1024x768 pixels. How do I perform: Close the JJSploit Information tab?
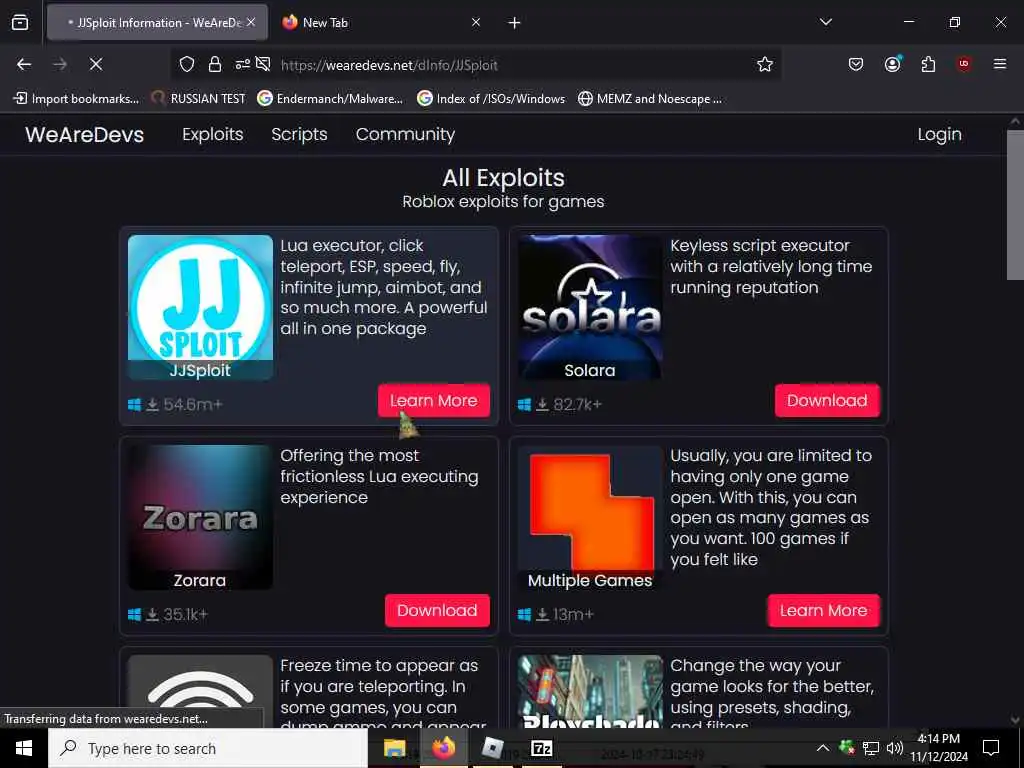pos(251,22)
